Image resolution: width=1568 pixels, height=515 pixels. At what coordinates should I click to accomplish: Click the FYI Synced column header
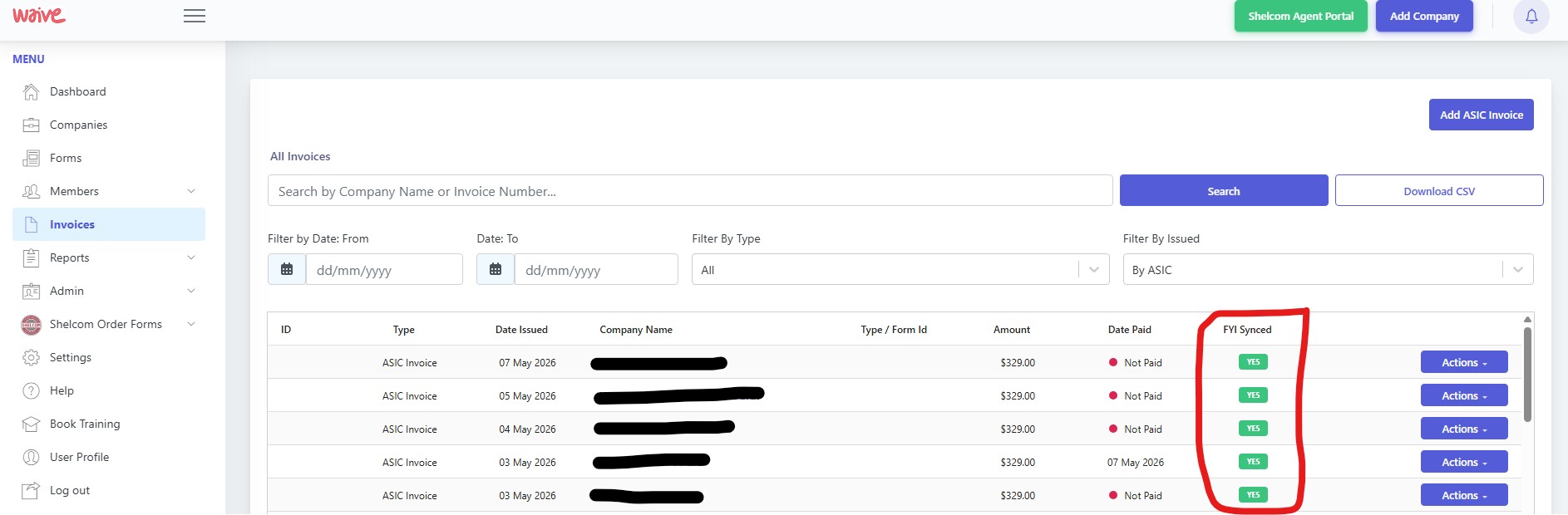[1247, 330]
